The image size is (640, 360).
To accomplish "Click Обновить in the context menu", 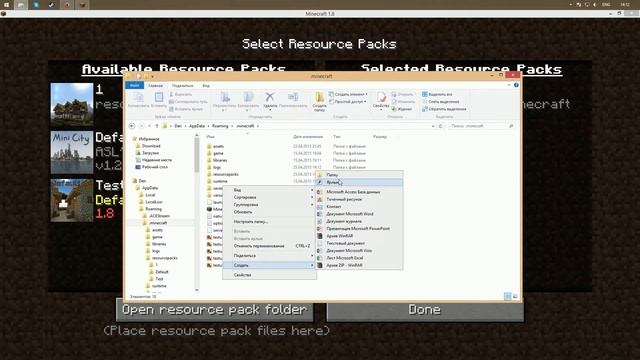I will tap(269, 212).
